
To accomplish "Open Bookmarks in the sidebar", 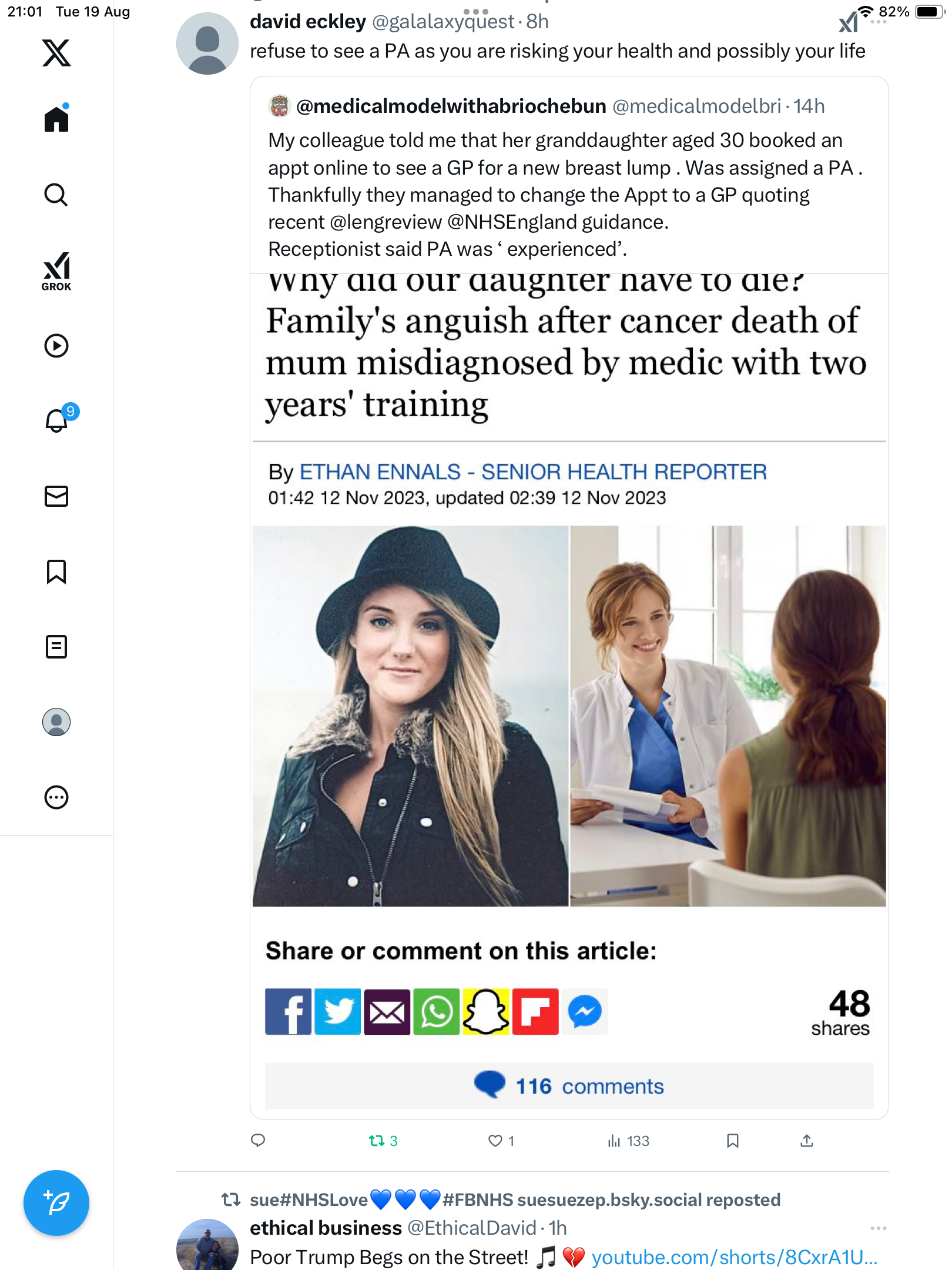I will [56, 571].
